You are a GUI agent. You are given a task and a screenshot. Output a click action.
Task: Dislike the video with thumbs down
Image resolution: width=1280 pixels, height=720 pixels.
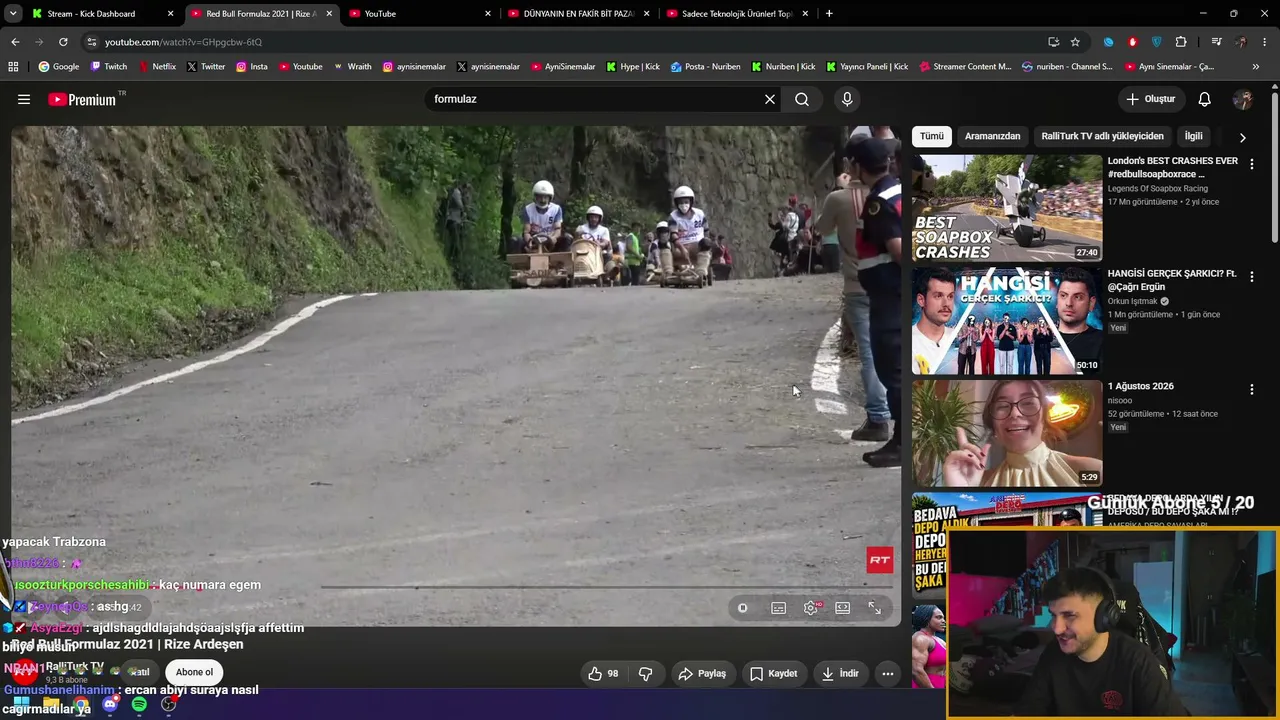pos(646,674)
